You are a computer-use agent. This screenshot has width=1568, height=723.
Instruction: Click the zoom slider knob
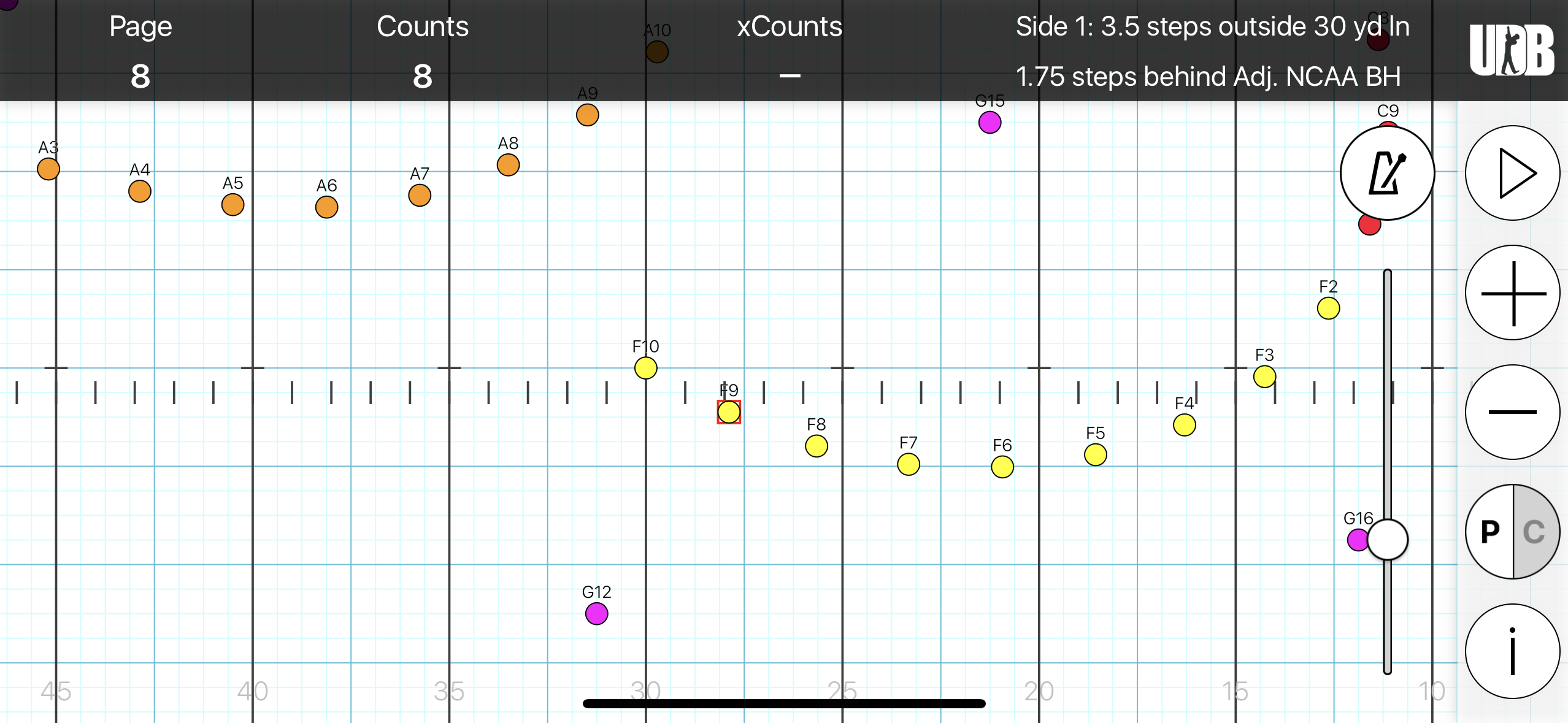point(1387,540)
